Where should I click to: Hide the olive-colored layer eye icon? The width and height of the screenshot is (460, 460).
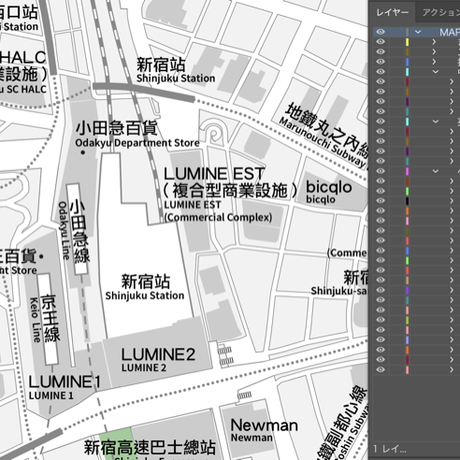[x=380, y=231]
